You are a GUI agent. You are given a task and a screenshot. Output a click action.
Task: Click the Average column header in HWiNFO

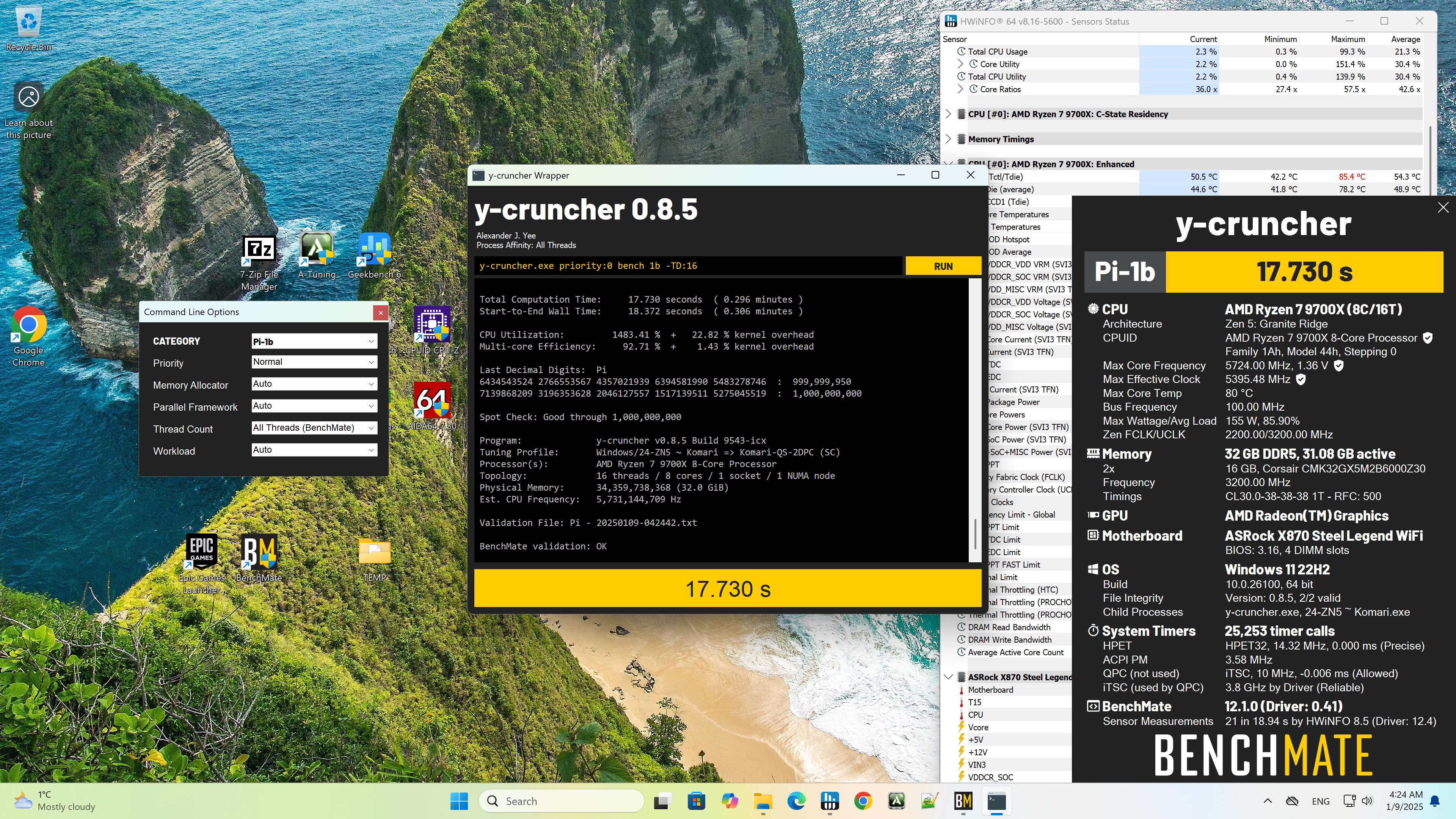tap(1405, 39)
